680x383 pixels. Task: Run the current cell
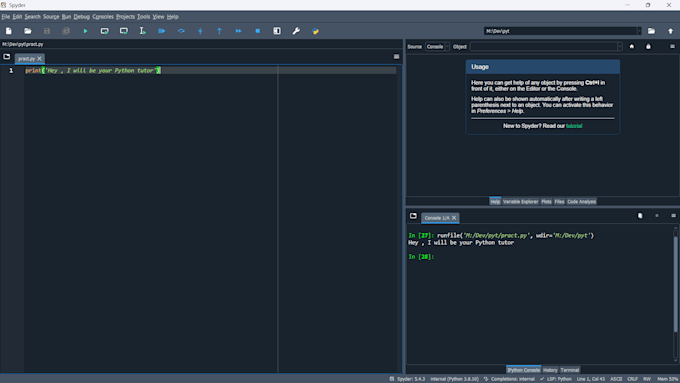tap(105, 31)
